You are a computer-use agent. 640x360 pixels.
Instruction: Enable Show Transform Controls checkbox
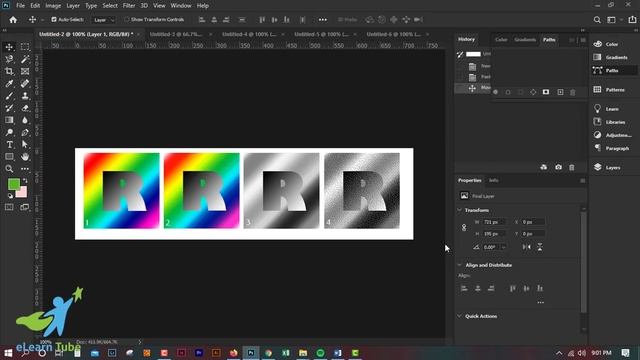127,20
